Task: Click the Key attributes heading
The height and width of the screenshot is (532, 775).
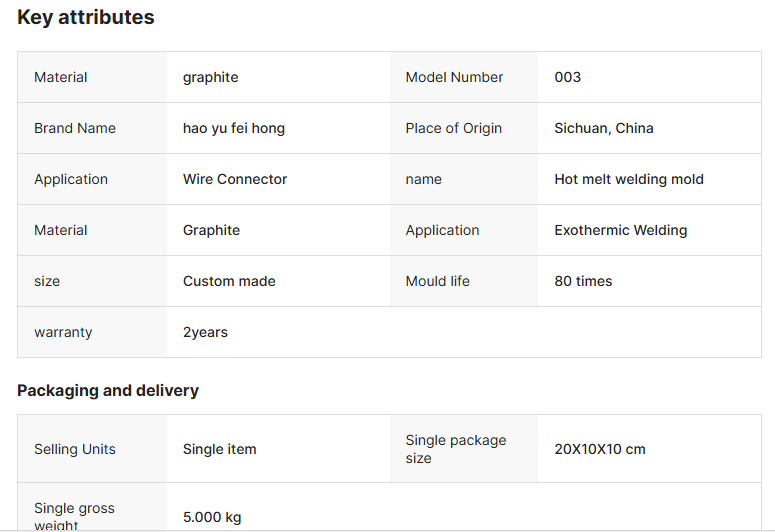Action: (x=86, y=17)
